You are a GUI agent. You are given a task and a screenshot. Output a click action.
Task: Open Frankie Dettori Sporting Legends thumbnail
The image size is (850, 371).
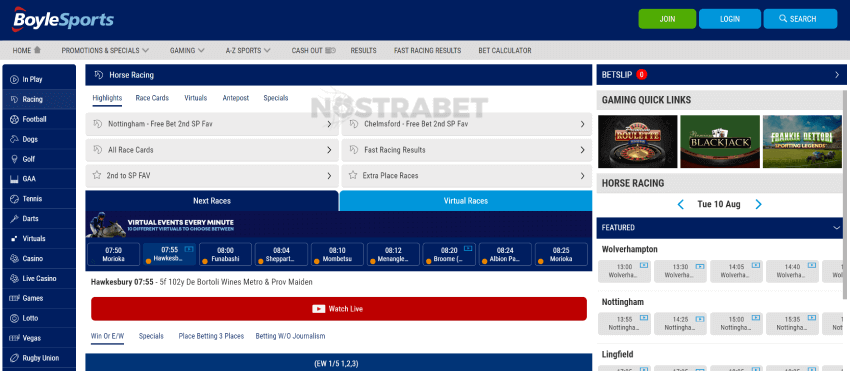802,142
